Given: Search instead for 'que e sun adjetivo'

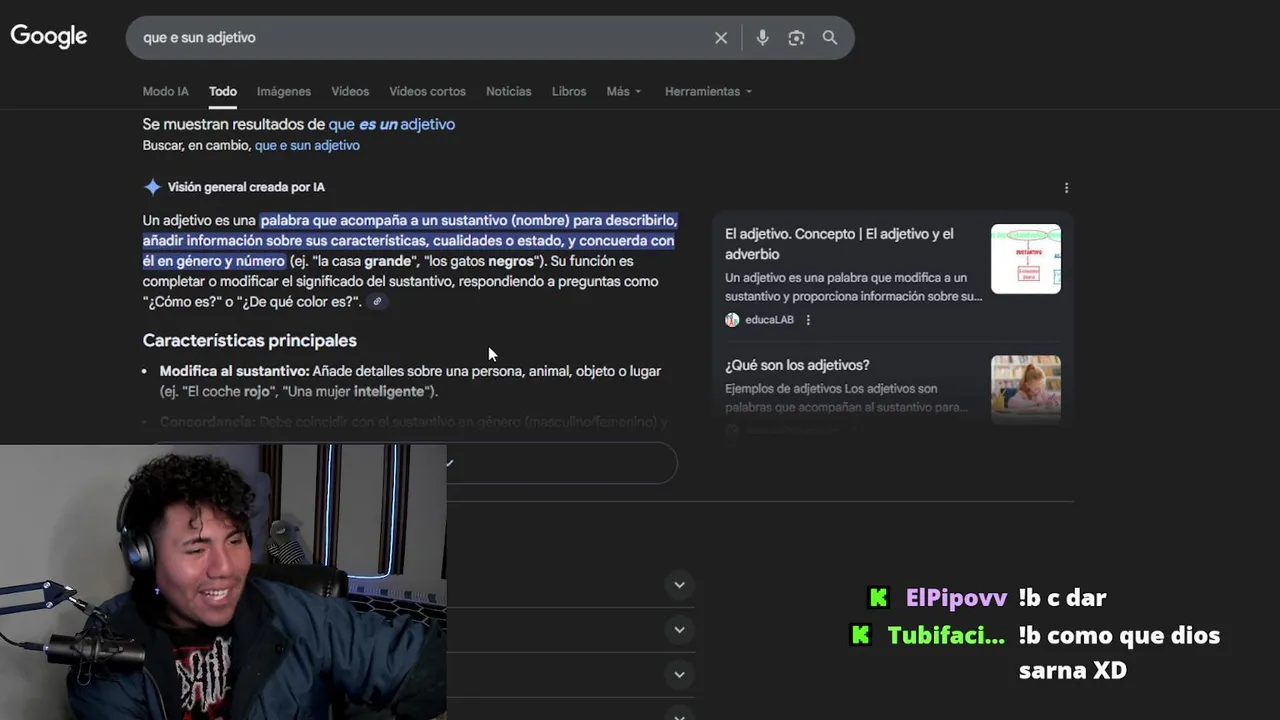Looking at the screenshot, I should tap(307, 145).
